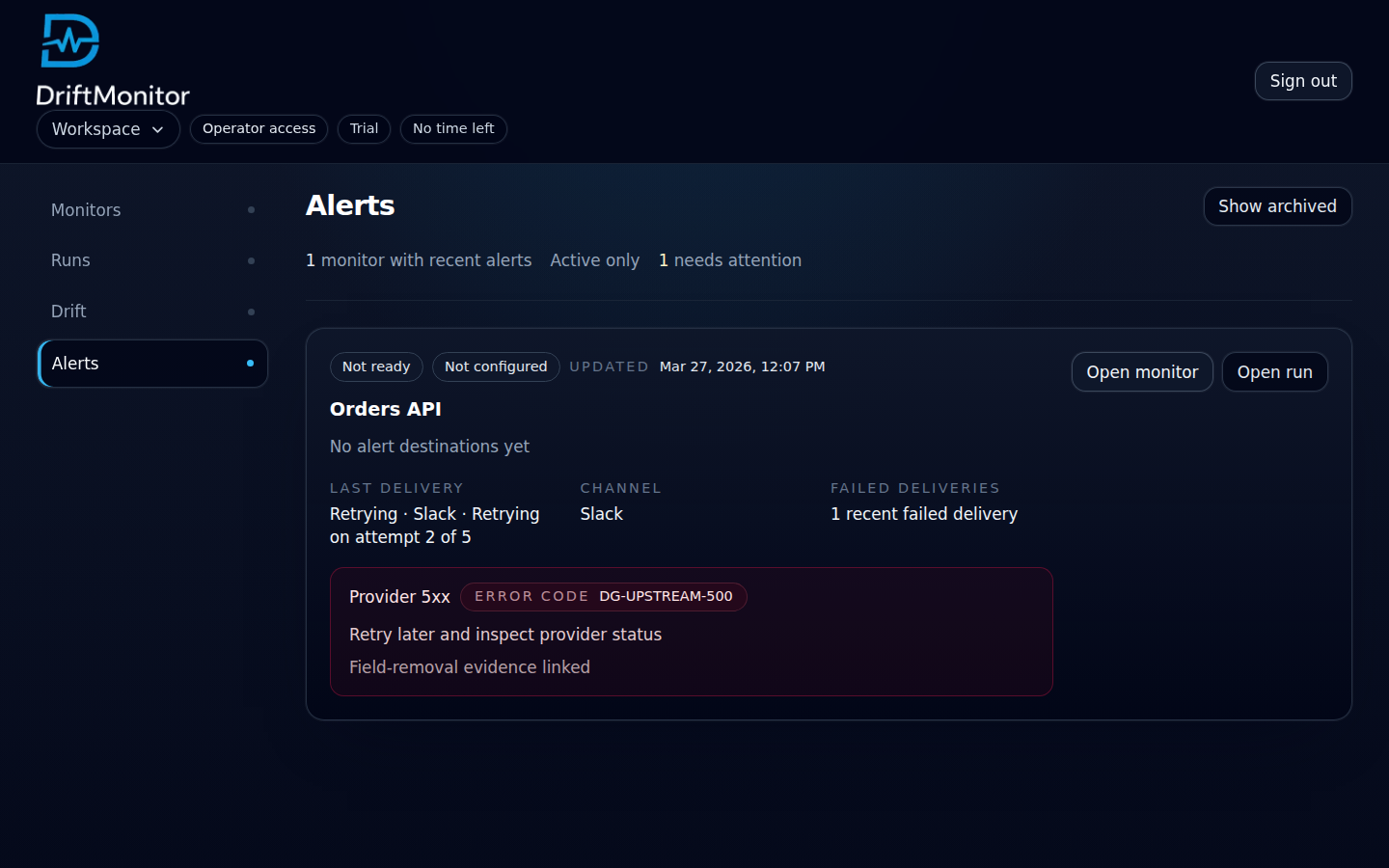Expand the Provider 5xx error details
Screen dimensions: 1389x868
(x=399, y=596)
